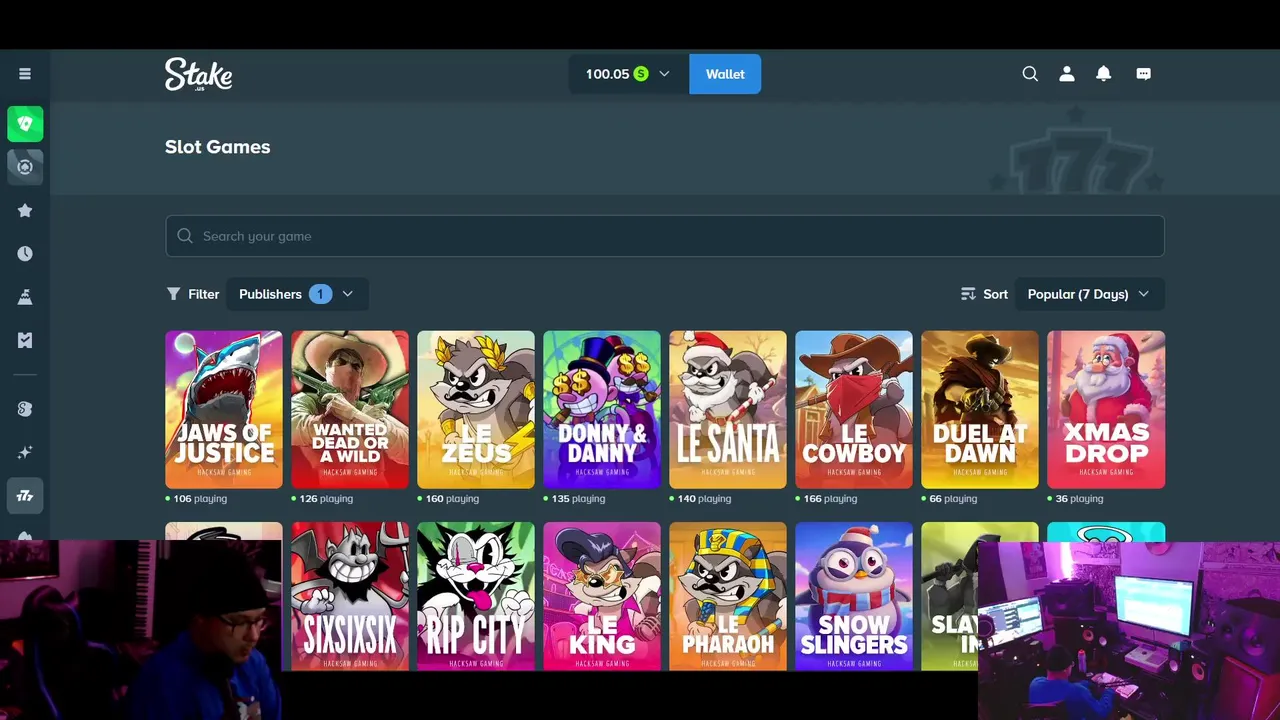Click the Sort icon

968,294
